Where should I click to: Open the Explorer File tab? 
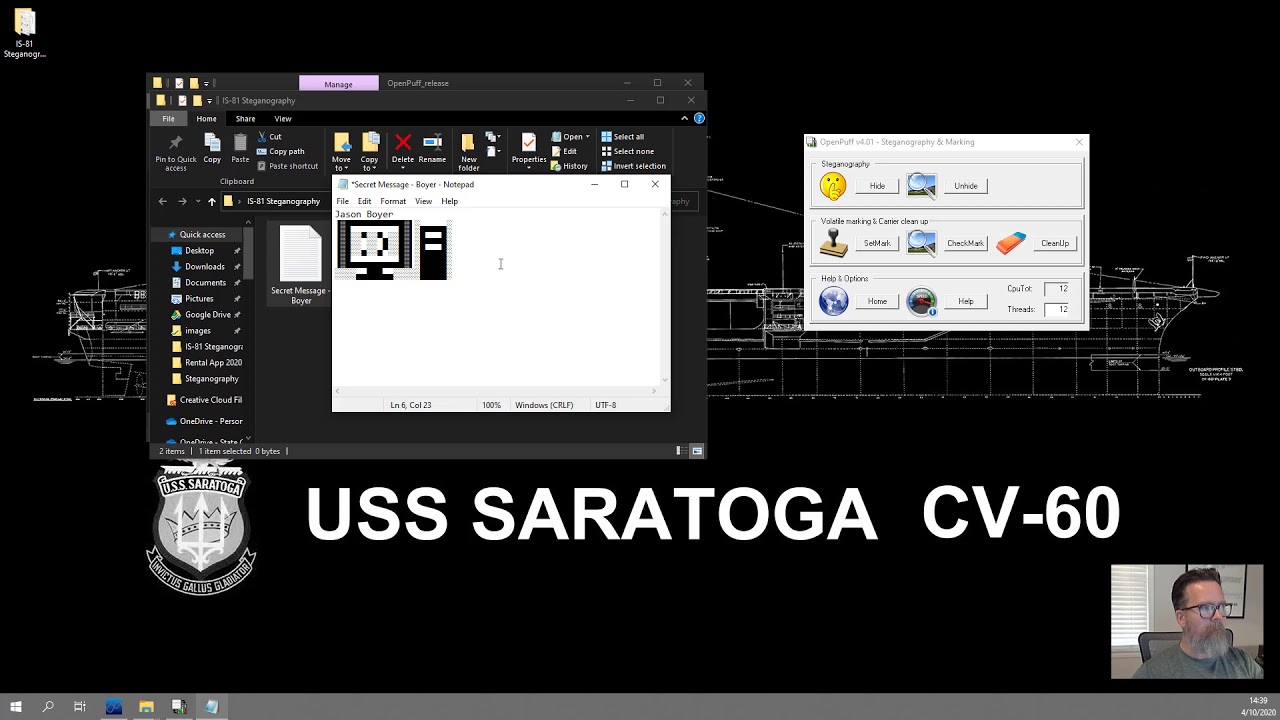point(168,119)
